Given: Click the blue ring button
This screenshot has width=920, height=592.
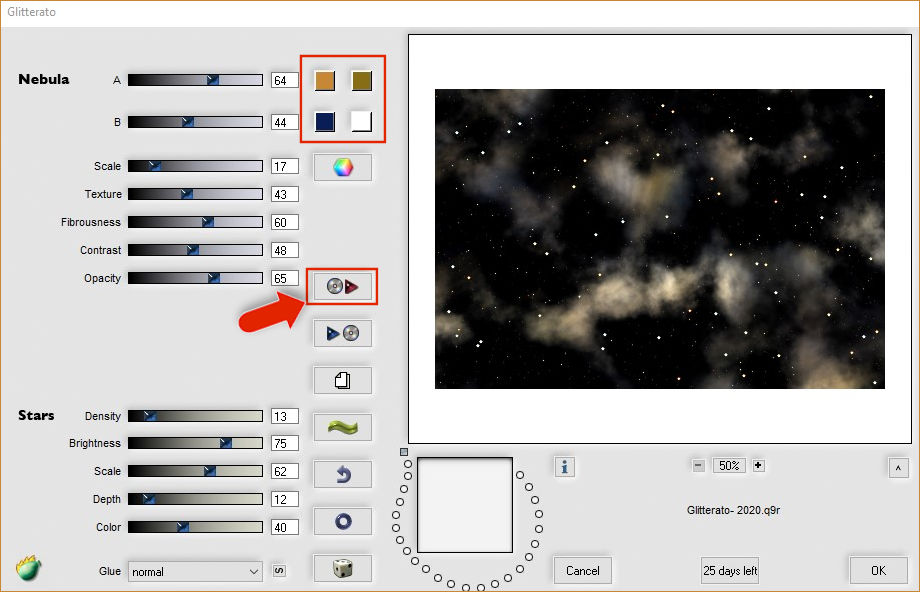Looking at the screenshot, I should point(342,521).
